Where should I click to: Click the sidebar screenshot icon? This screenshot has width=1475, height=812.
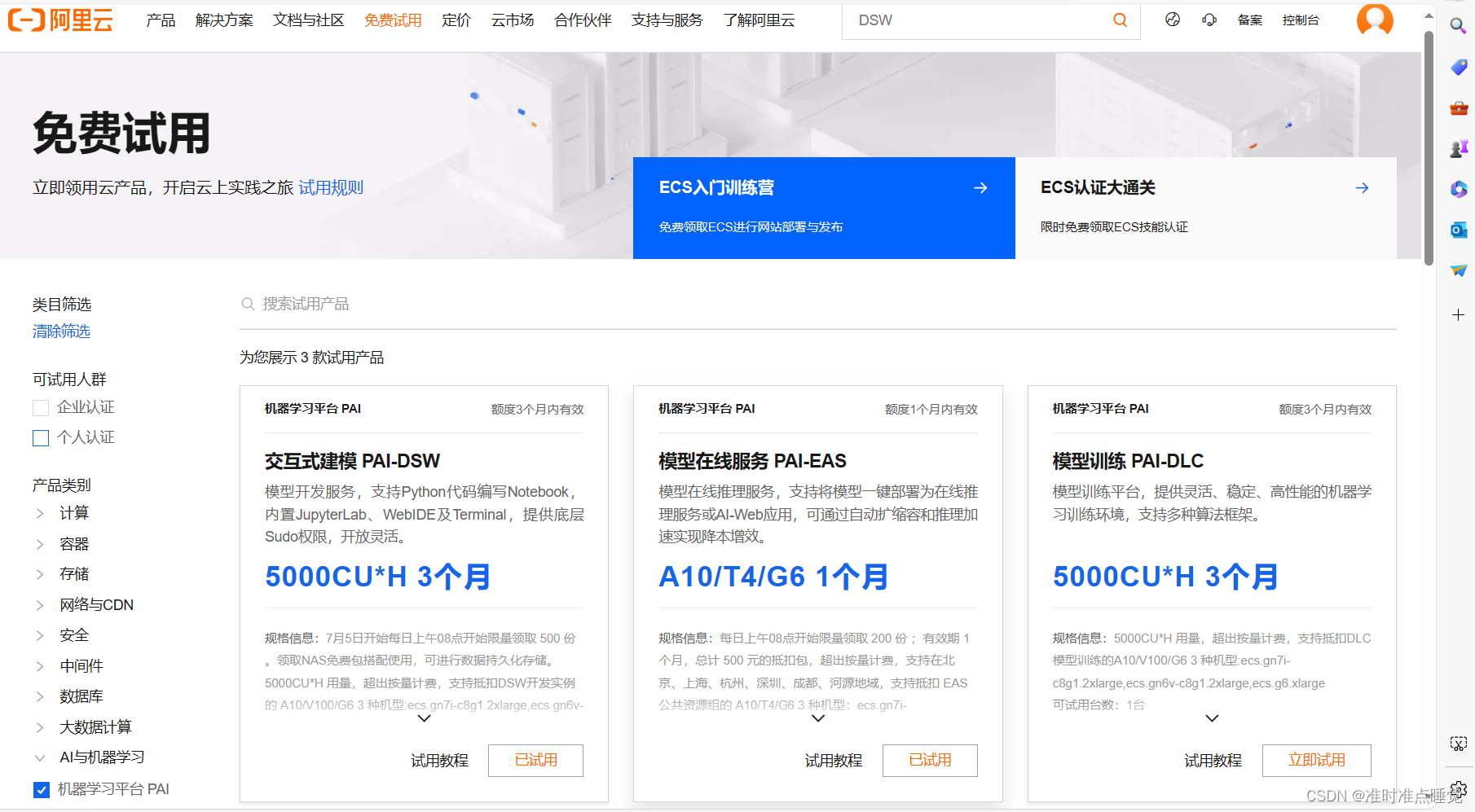(1458, 744)
